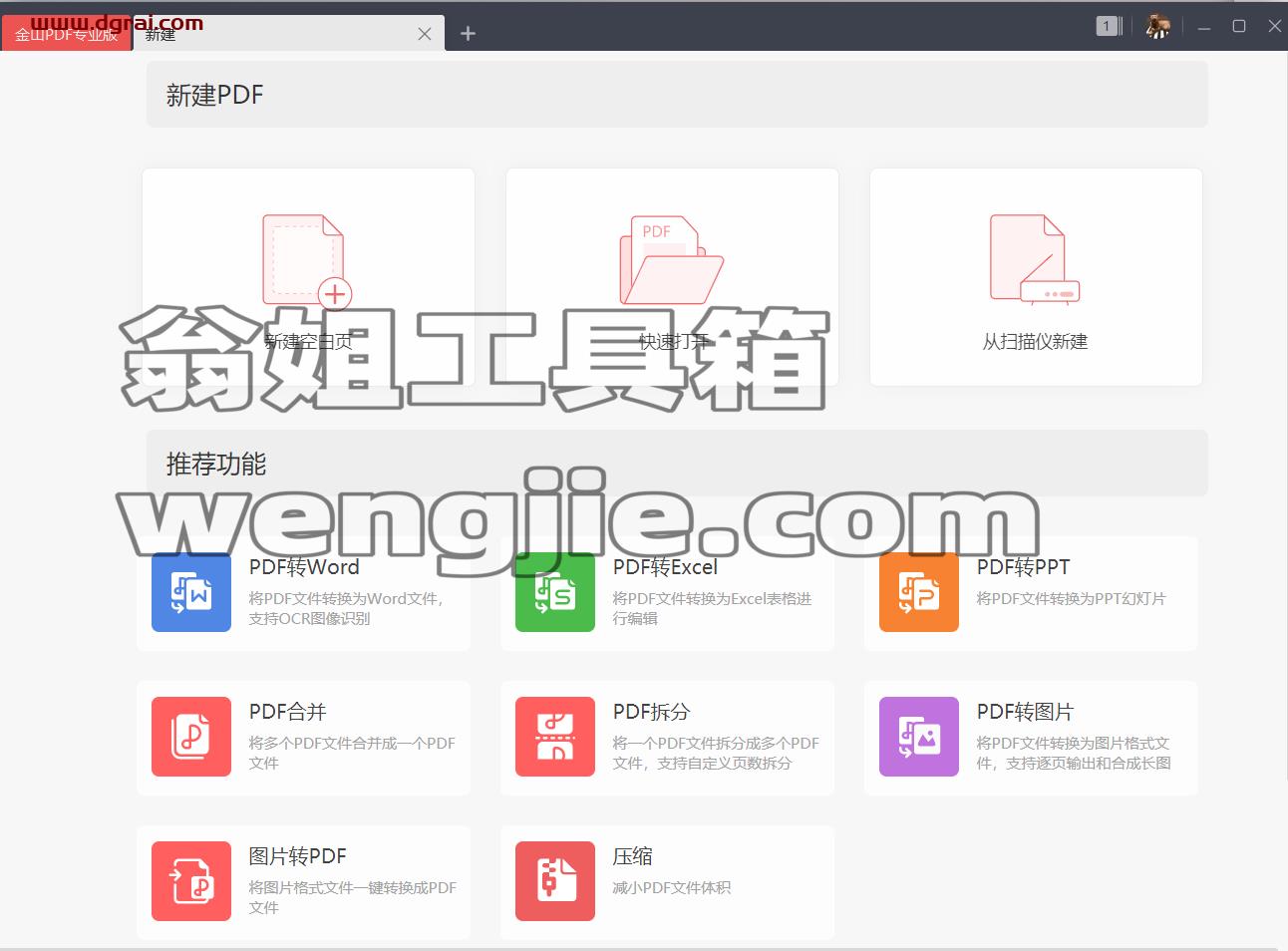Click the user avatar in title bar
Viewport: 1288px width, 951px height.
click(1157, 27)
